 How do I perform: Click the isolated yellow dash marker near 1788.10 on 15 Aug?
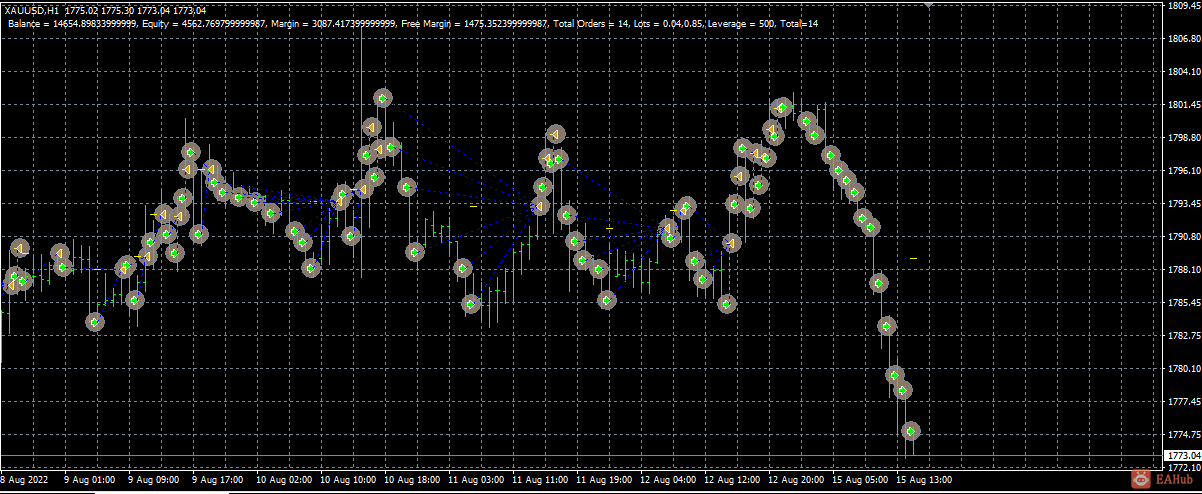(913, 258)
